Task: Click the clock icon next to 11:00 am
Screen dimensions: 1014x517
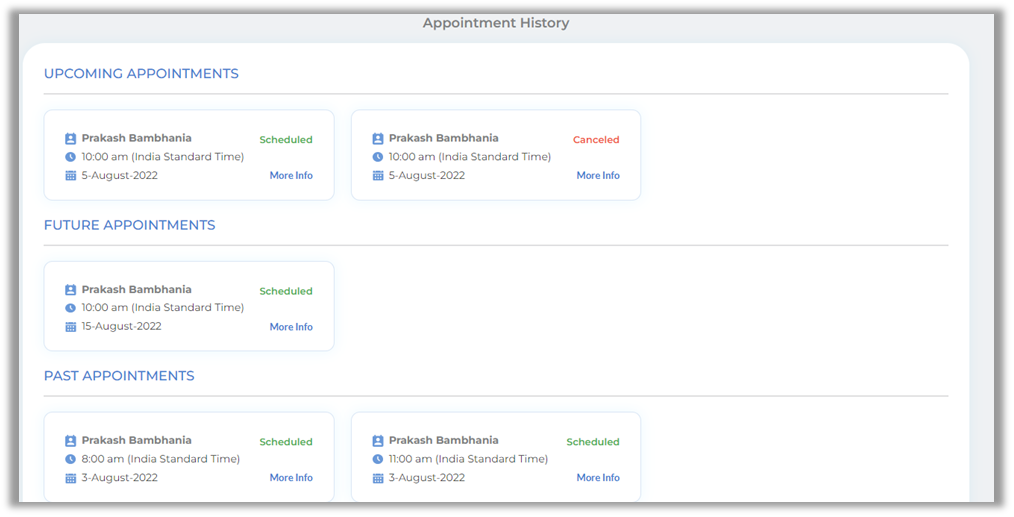Action: click(378, 459)
